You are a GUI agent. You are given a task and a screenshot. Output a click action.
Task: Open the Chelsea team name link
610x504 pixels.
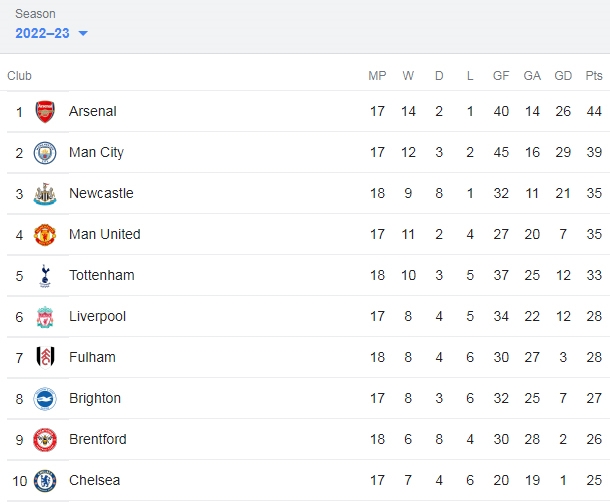95,481
